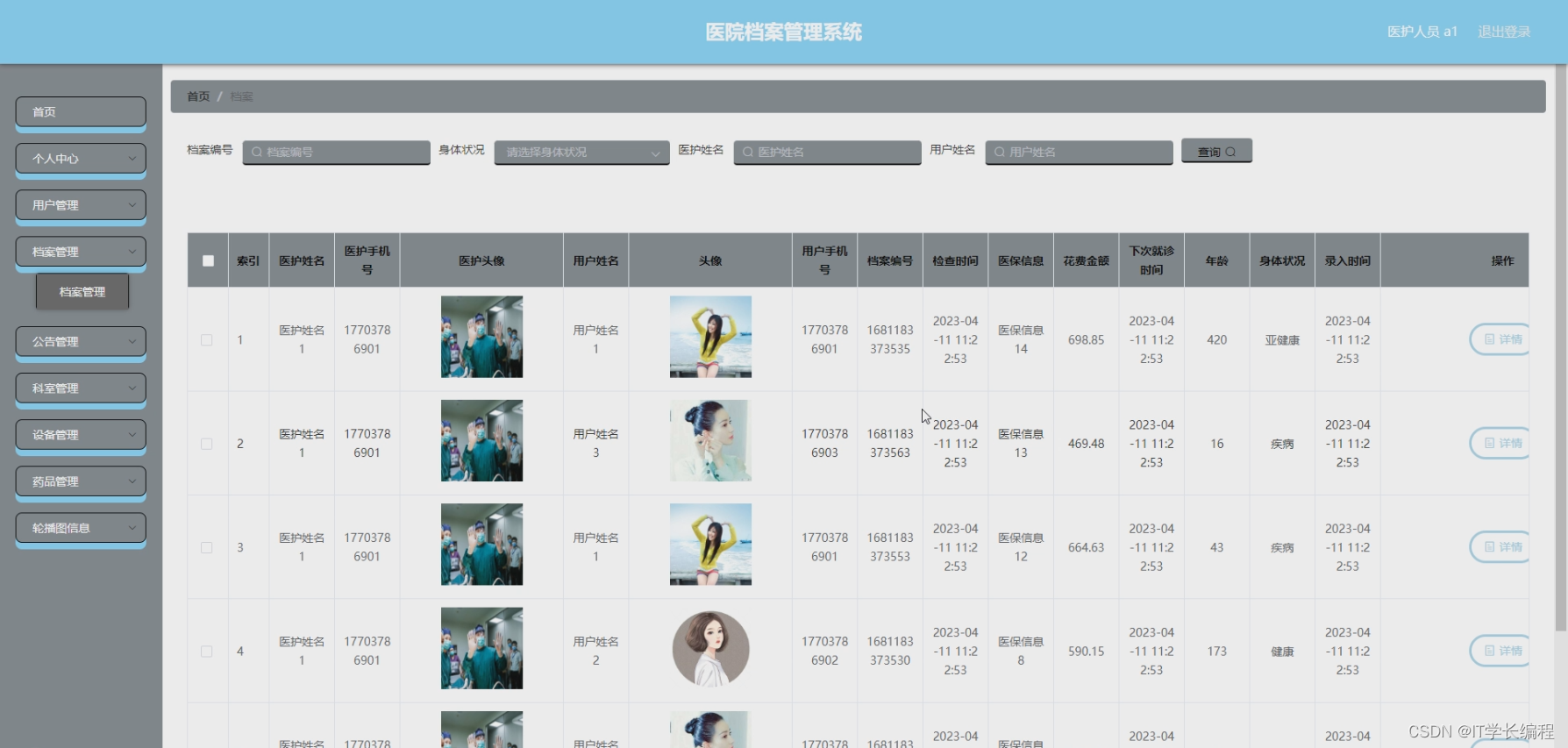Click the 亚健康 status cell
Screen dimensions: 1568x748
click(x=1282, y=340)
